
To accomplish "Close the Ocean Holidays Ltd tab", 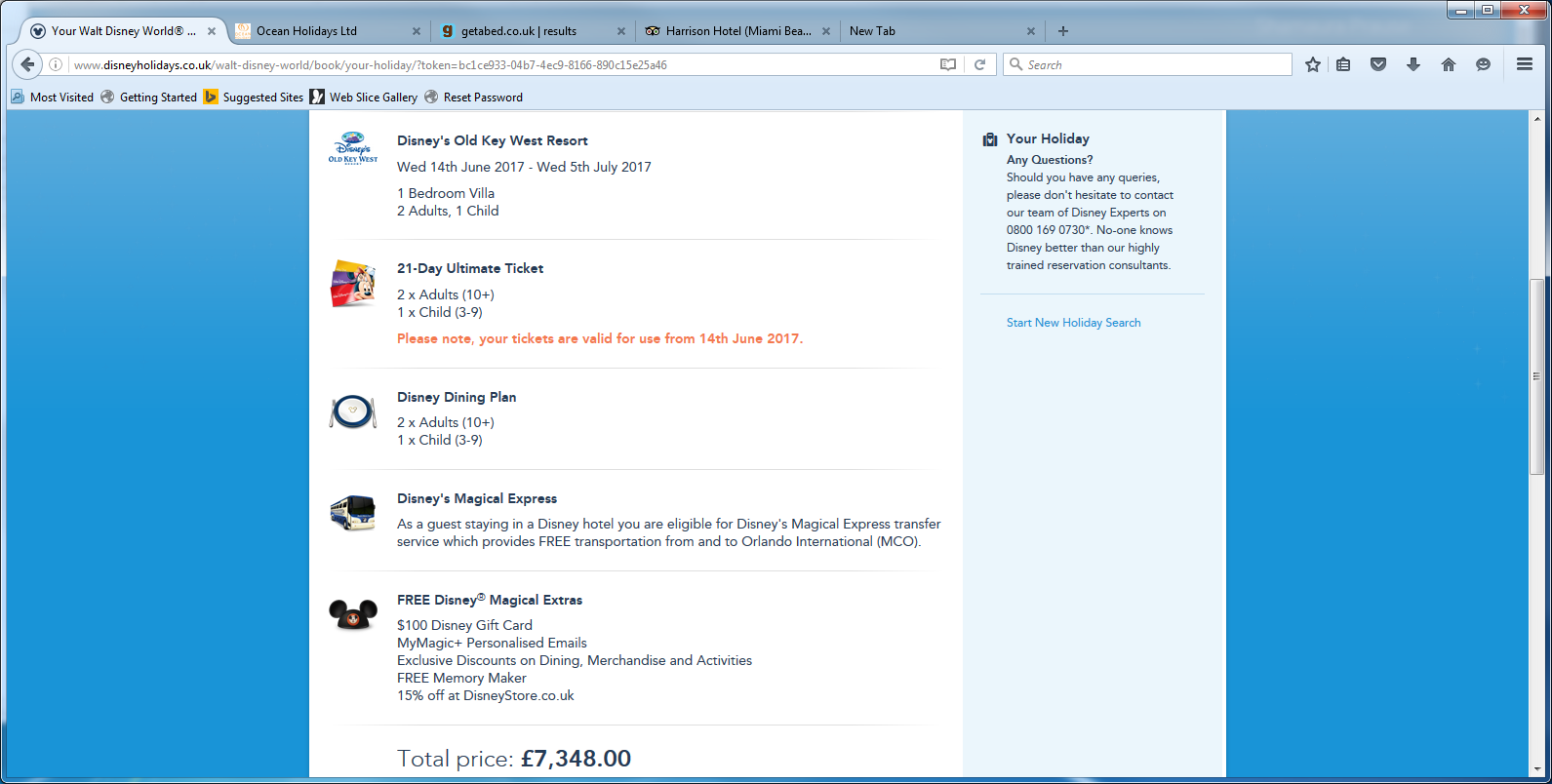I will point(417,31).
